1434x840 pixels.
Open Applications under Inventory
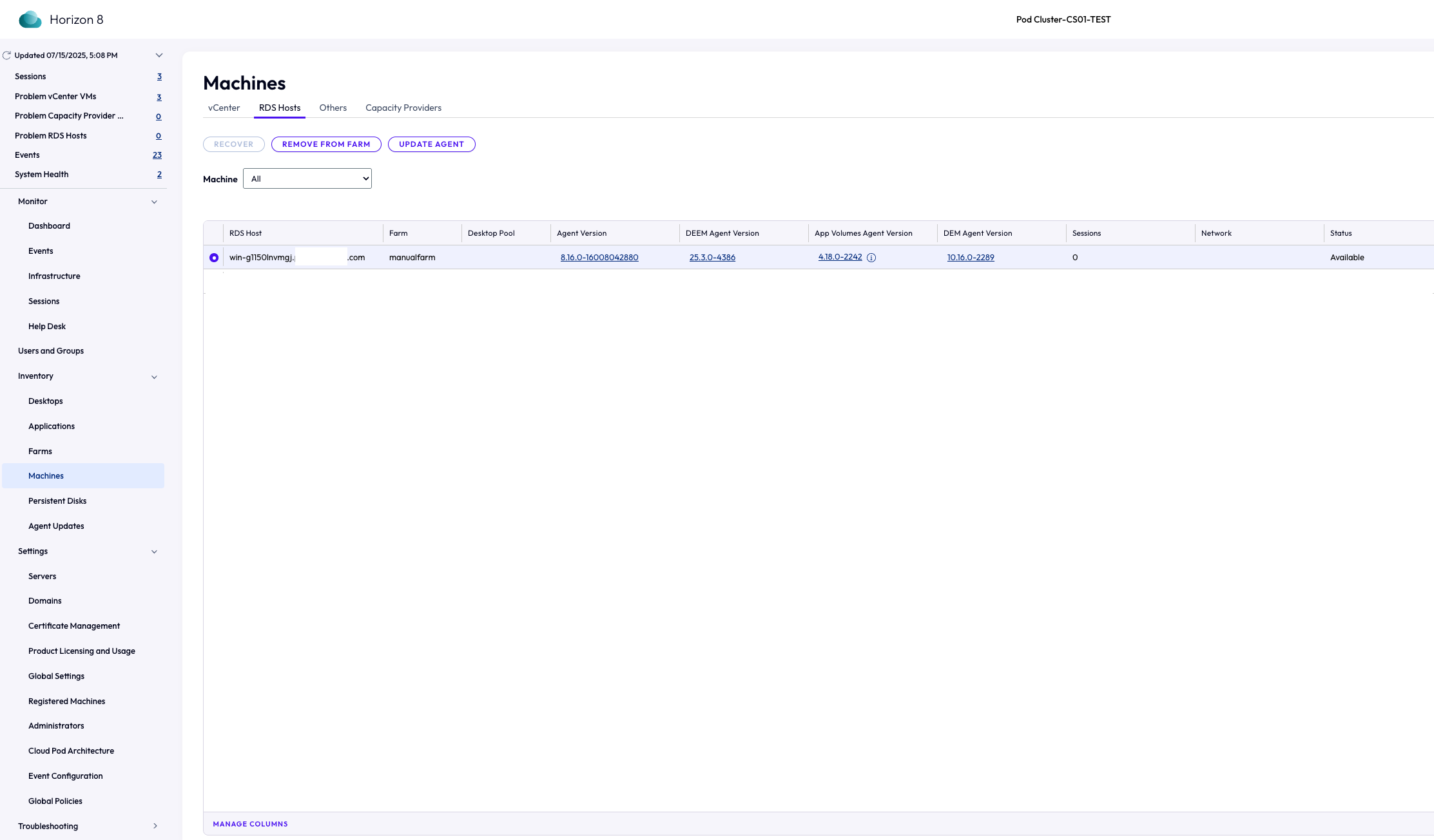(52, 426)
